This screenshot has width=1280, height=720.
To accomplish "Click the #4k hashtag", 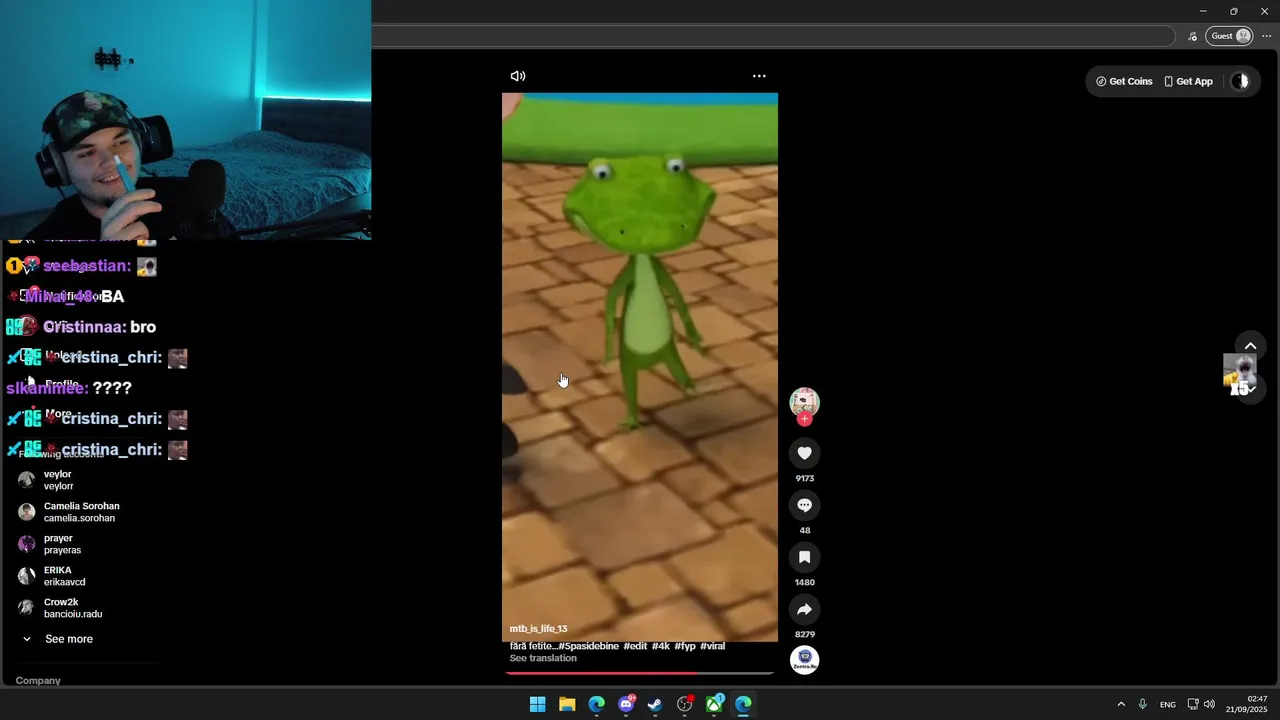I will (x=661, y=646).
